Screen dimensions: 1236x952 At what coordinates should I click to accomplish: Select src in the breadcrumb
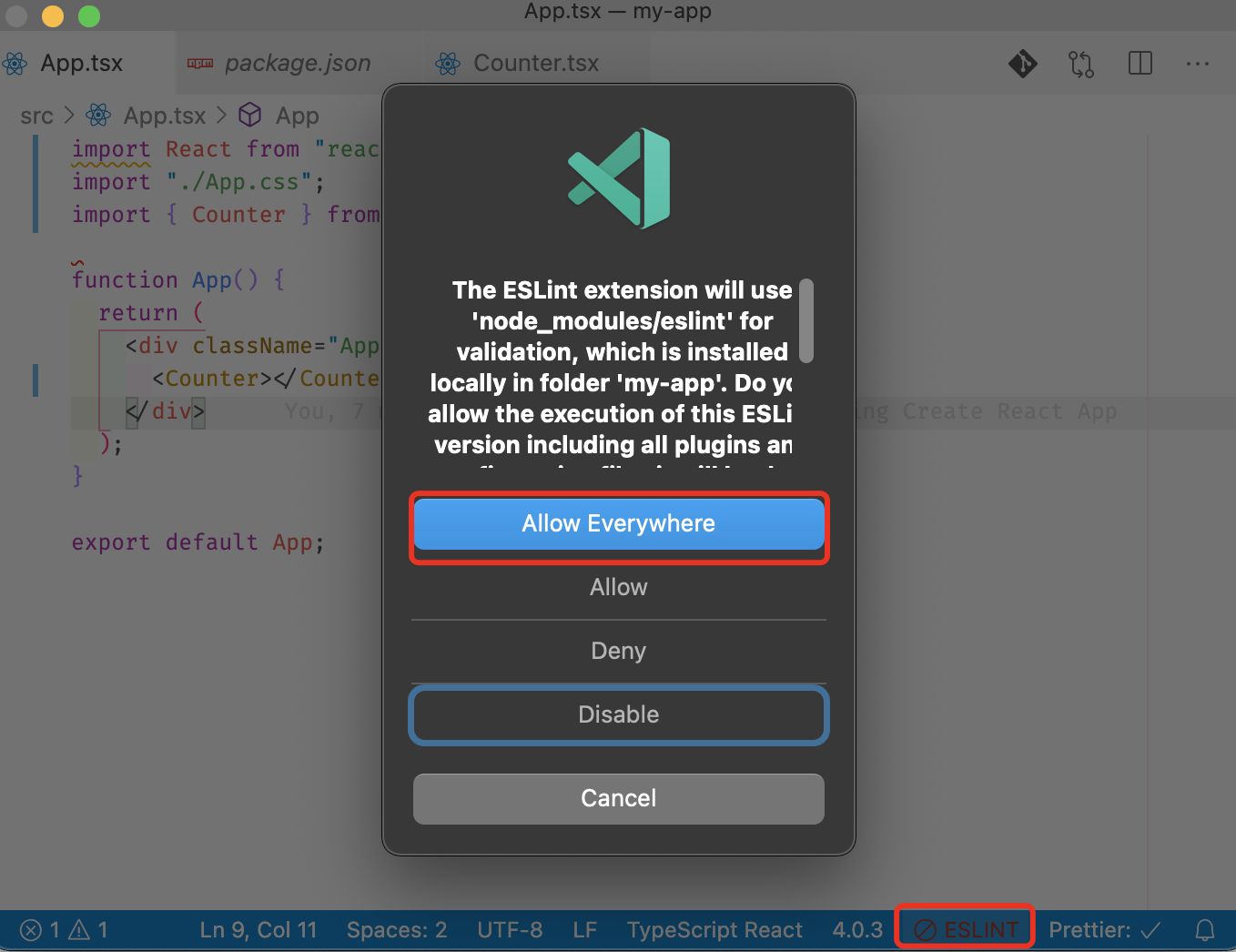[x=36, y=116]
